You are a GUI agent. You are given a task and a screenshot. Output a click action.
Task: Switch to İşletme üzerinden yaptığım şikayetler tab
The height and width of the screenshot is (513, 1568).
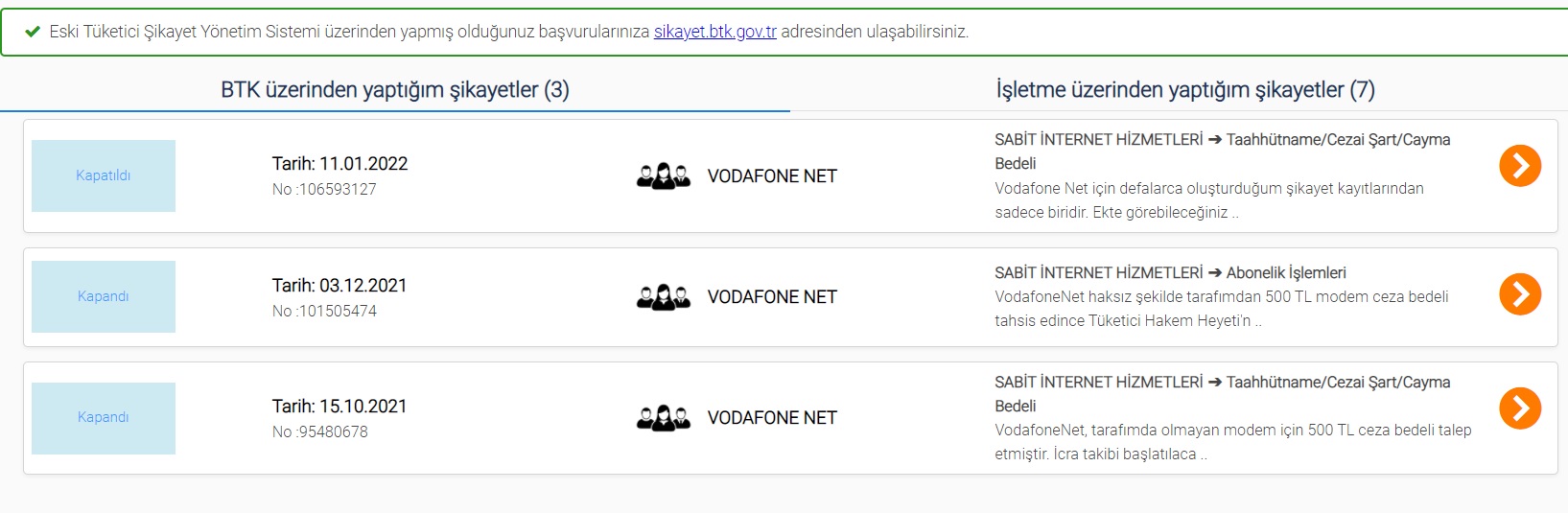tap(1184, 90)
